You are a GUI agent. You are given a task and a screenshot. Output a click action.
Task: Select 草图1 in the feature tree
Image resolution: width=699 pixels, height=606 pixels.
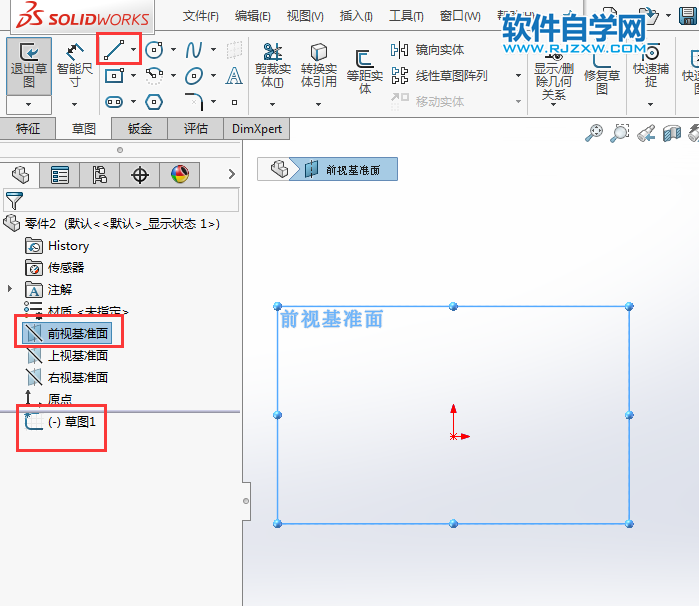[x=61, y=421]
